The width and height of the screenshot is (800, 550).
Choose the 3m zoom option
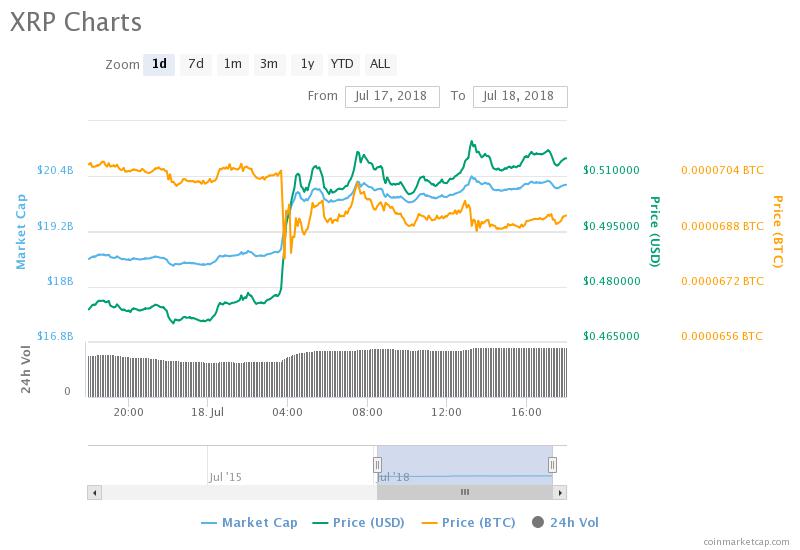(x=269, y=64)
